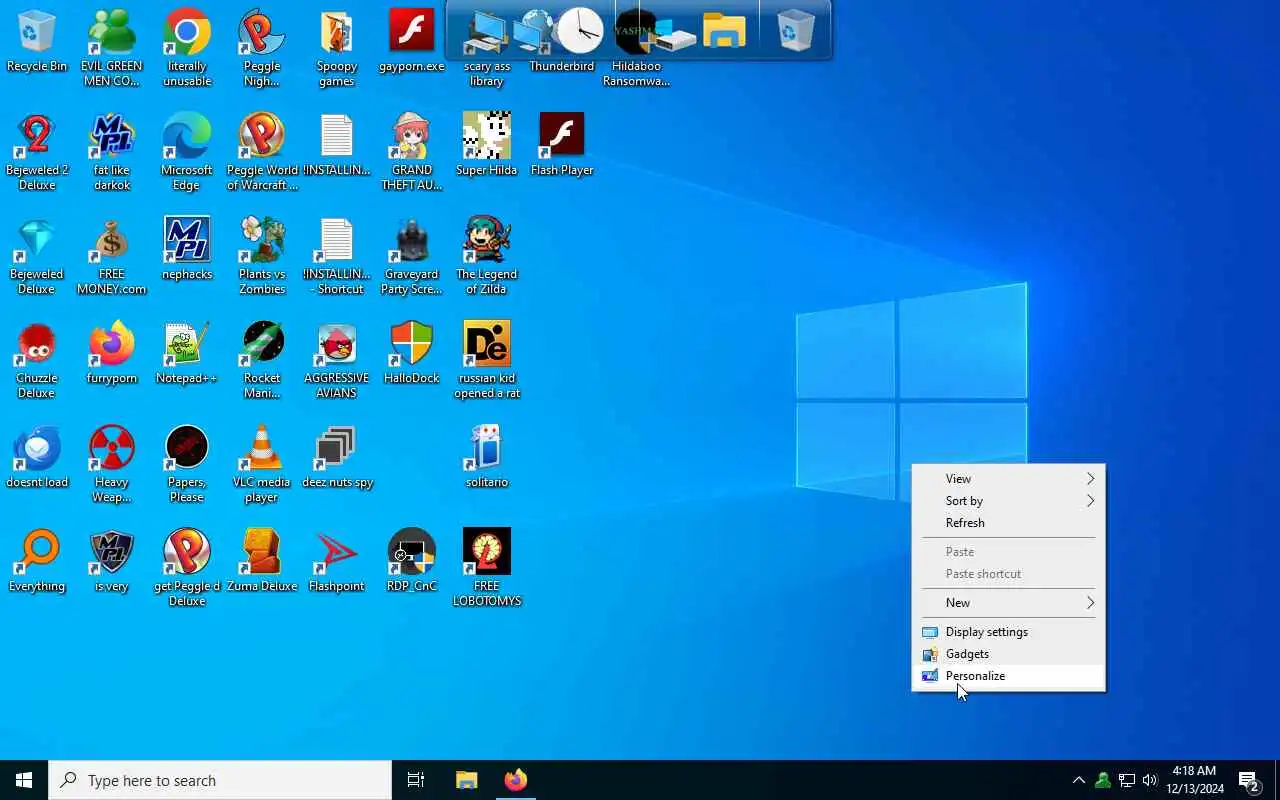Select the Chrome icon labeled literally unusable

point(187,48)
